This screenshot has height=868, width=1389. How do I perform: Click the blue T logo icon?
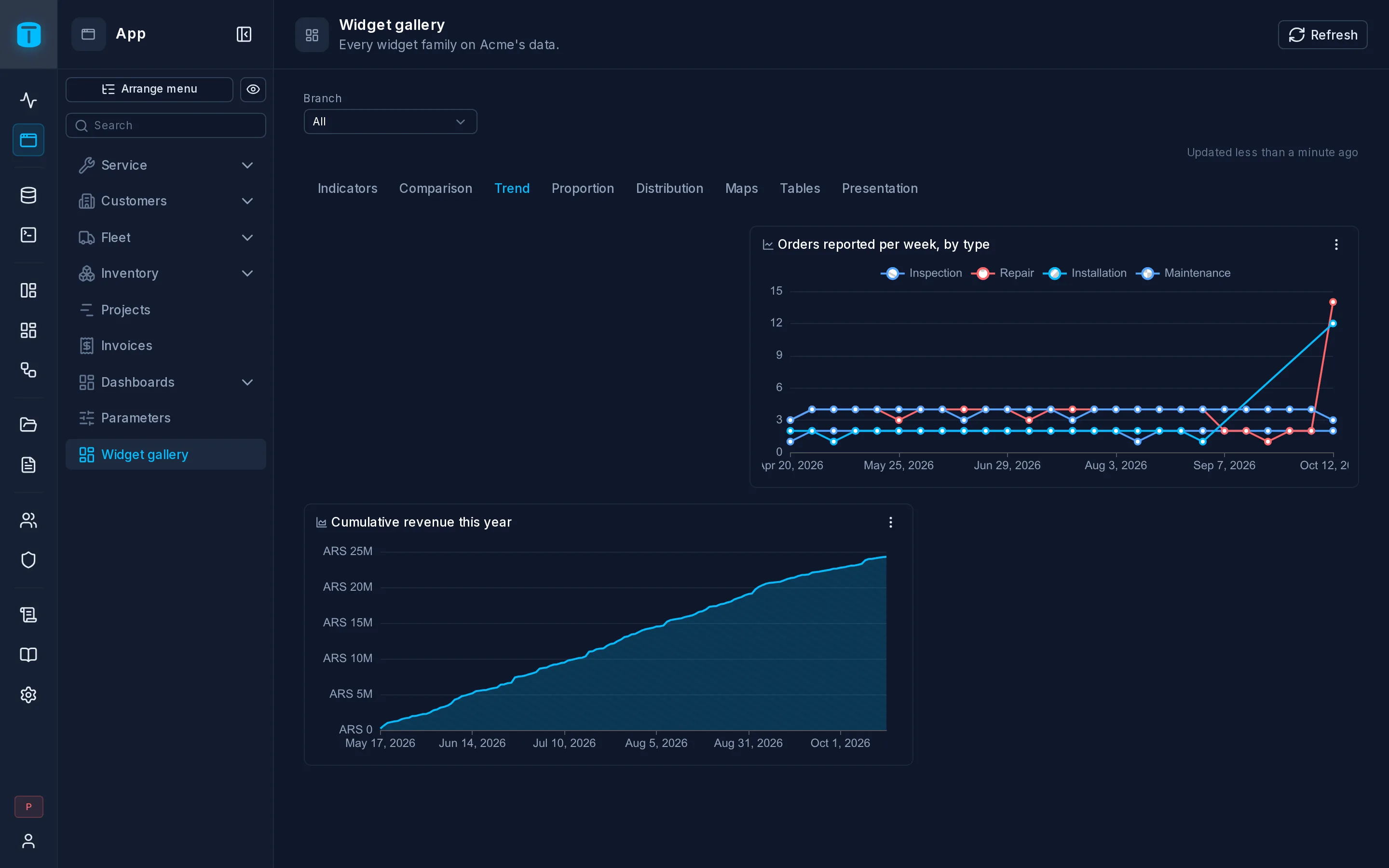coord(29,34)
